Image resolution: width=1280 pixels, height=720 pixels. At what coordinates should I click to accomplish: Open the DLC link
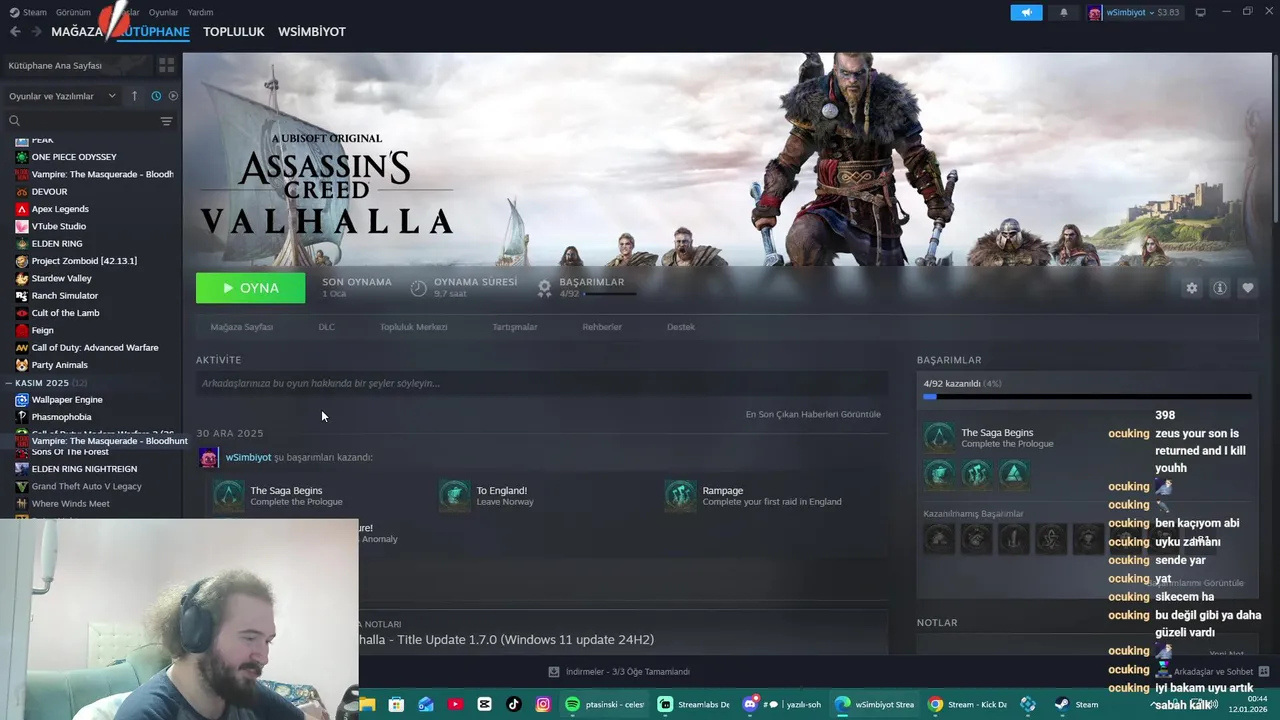[x=326, y=327]
